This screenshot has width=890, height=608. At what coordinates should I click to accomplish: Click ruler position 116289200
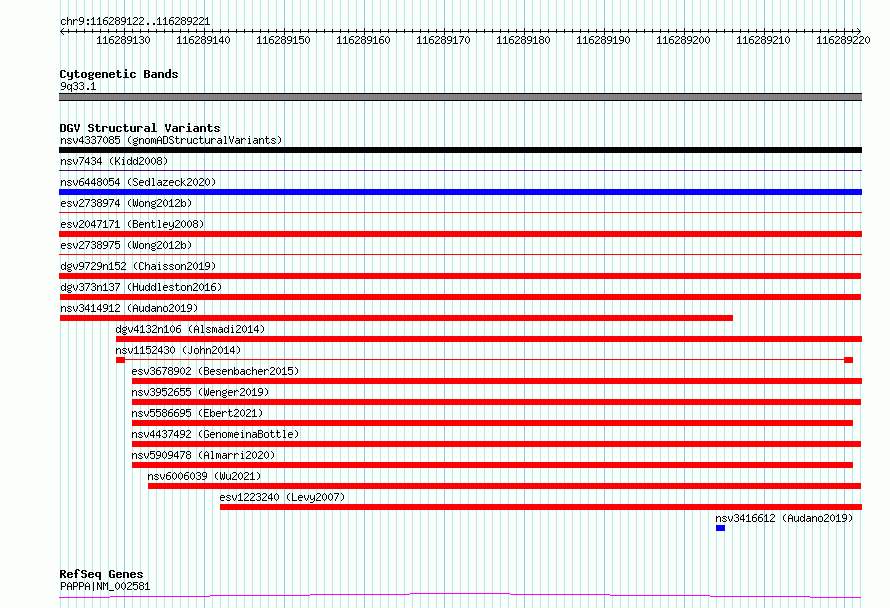(x=683, y=40)
